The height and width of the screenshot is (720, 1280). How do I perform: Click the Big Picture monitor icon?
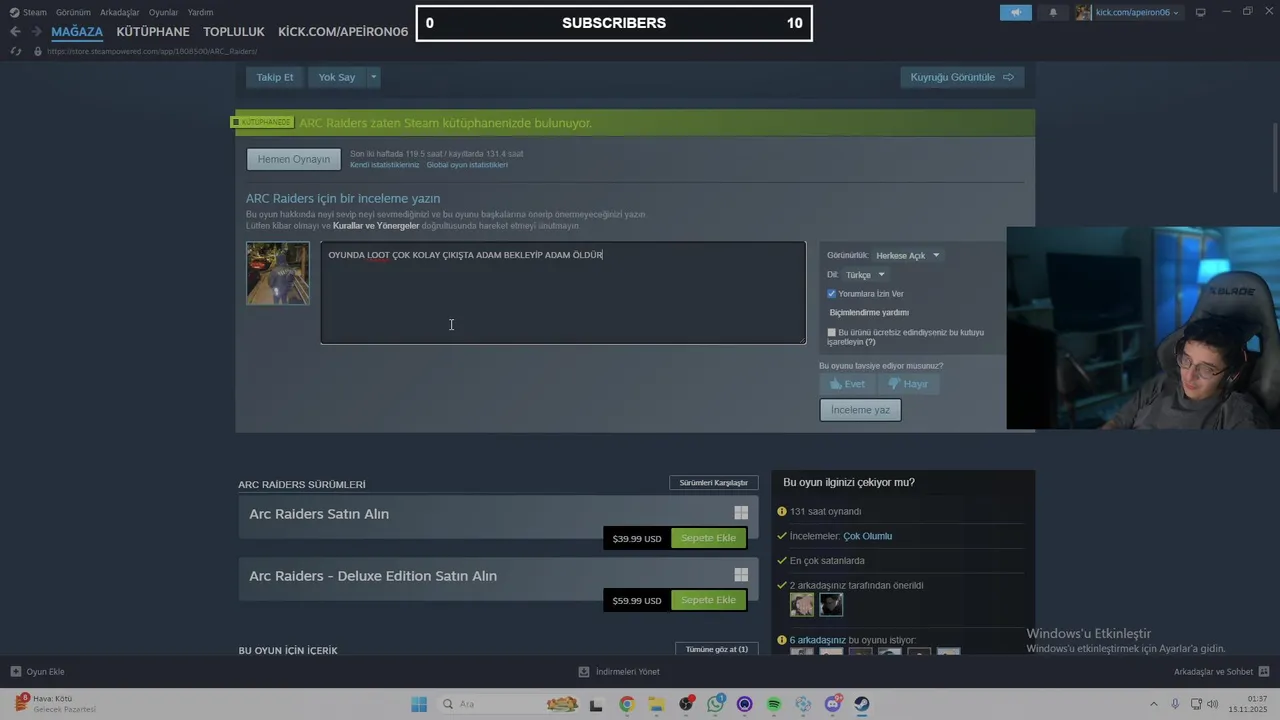click(1200, 12)
